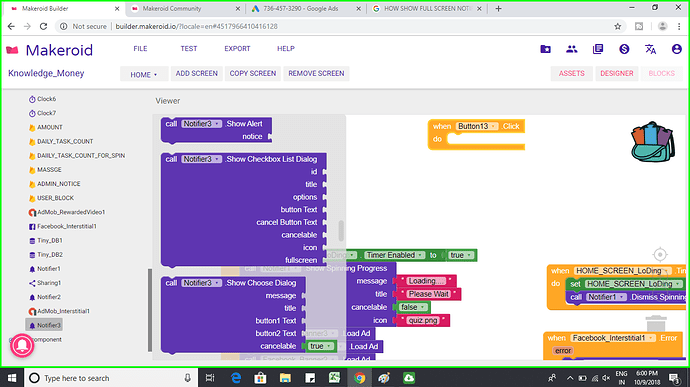Open the language translate icon
Image resolution: width=690 pixels, height=387 pixels.
tap(650, 49)
